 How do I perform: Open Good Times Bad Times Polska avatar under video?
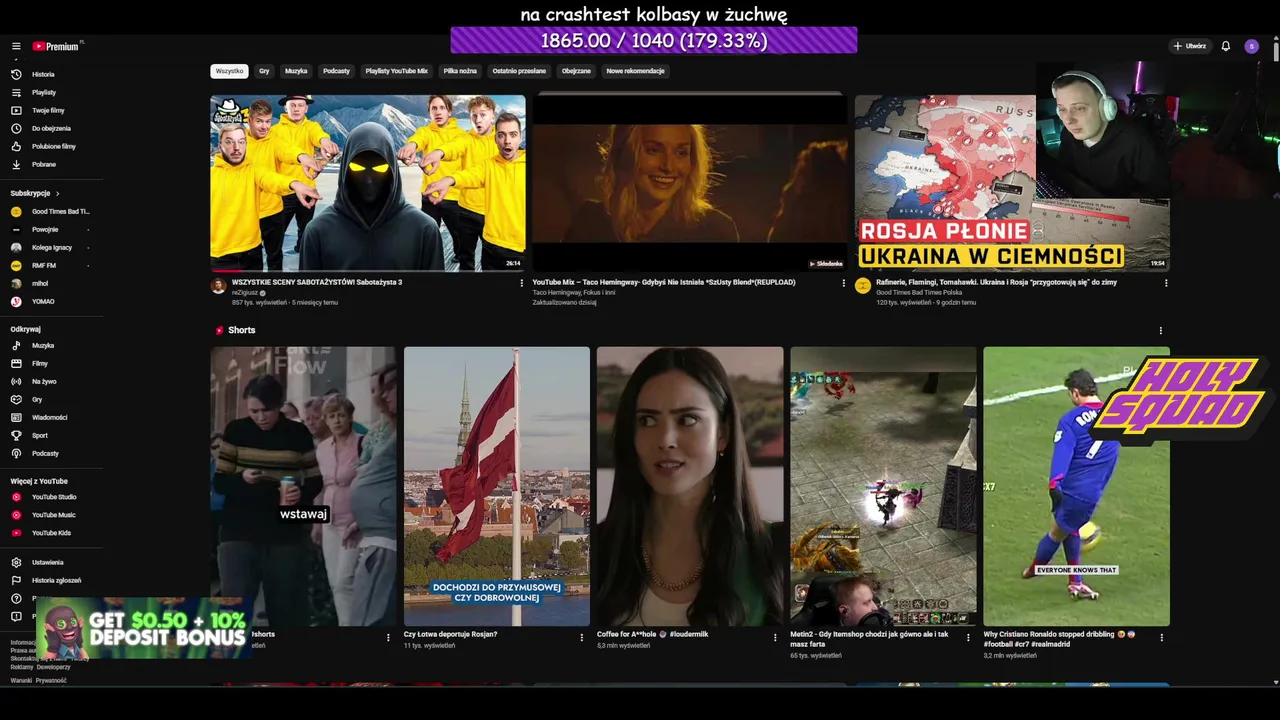pyautogui.click(x=863, y=286)
